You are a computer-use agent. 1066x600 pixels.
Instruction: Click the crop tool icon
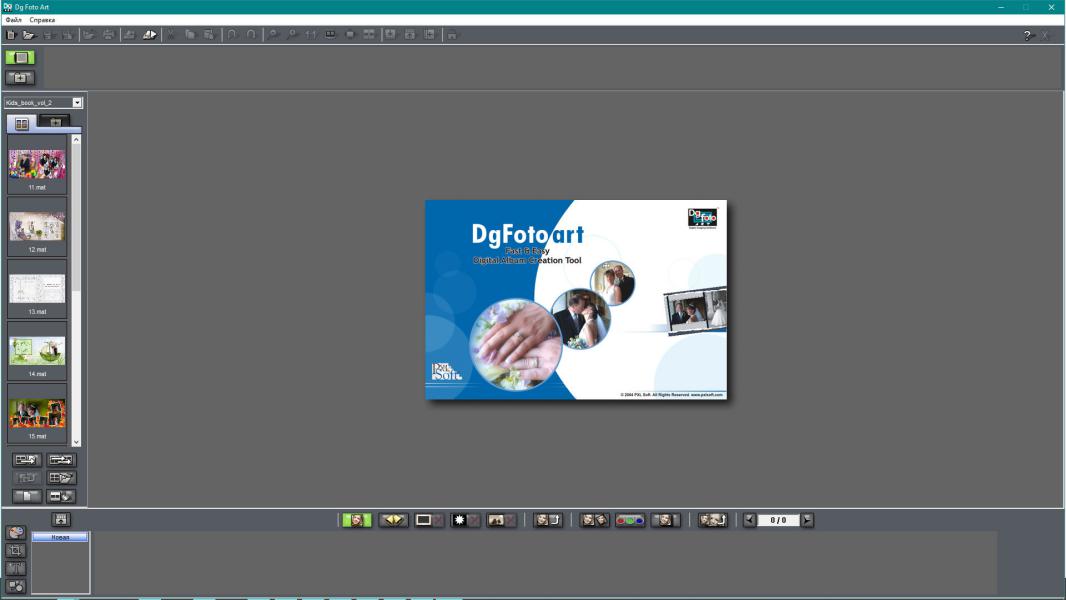pyautogui.click(x=16, y=550)
